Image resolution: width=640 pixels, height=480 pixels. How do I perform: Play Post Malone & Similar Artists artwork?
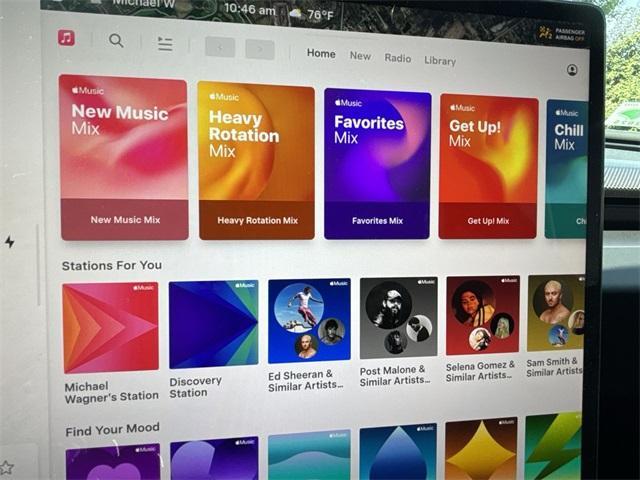tap(398, 318)
